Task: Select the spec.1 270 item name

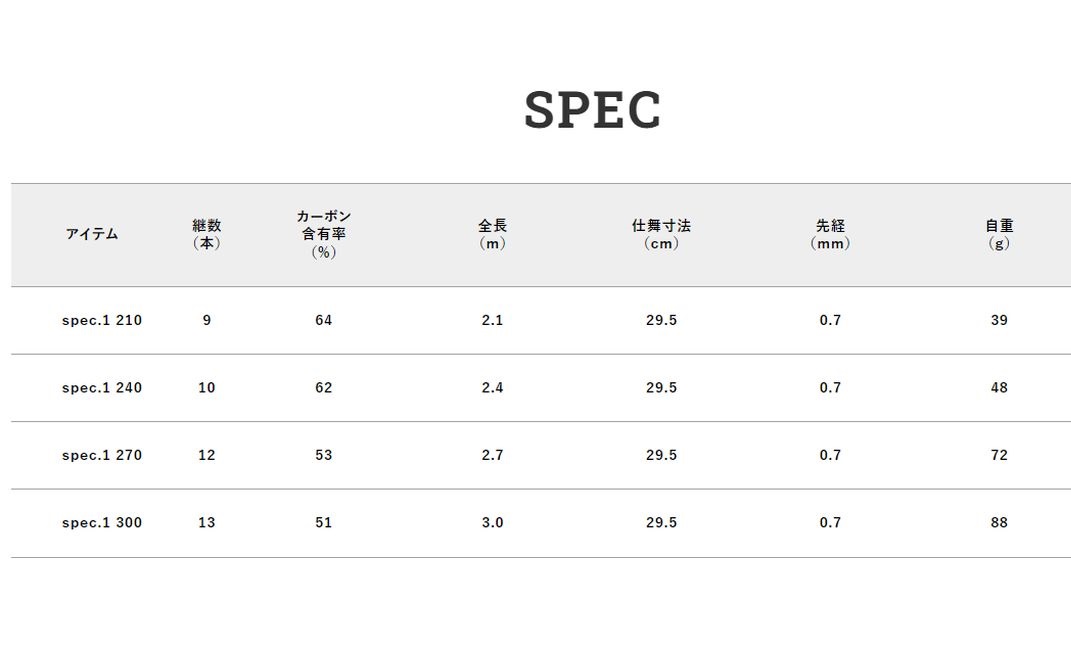Action: 102,455
